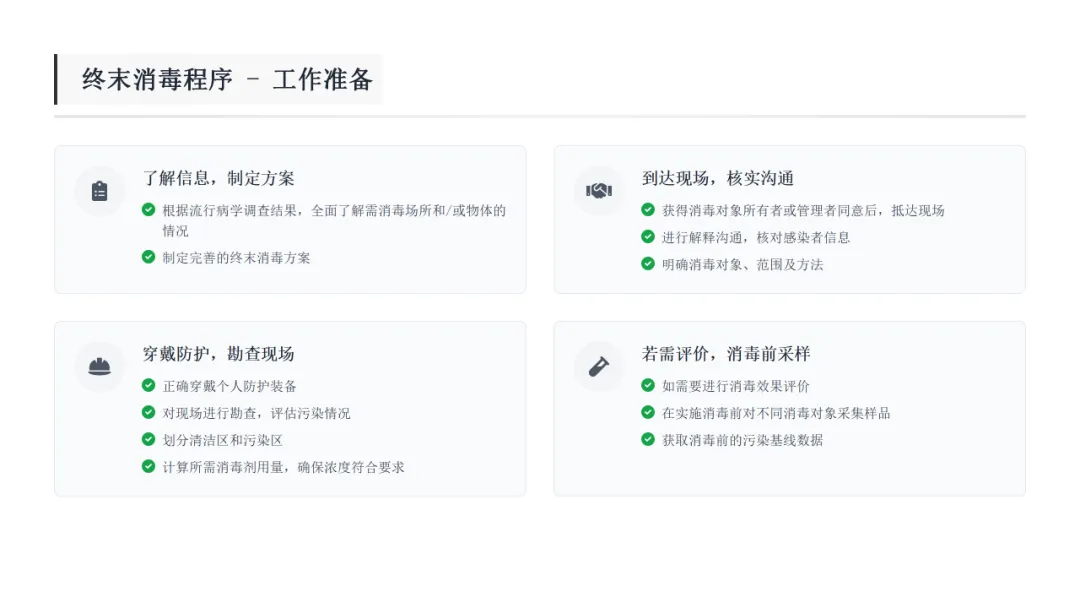Click the check mark beside 进行解释沟通，核对感染者信息
The width and height of the screenshot is (1080, 608).
(648, 237)
